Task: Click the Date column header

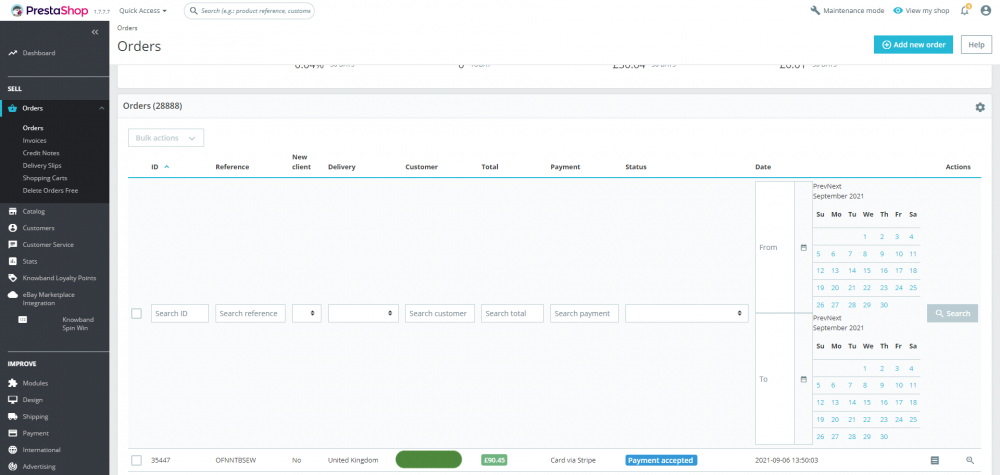Action: click(763, 167)
